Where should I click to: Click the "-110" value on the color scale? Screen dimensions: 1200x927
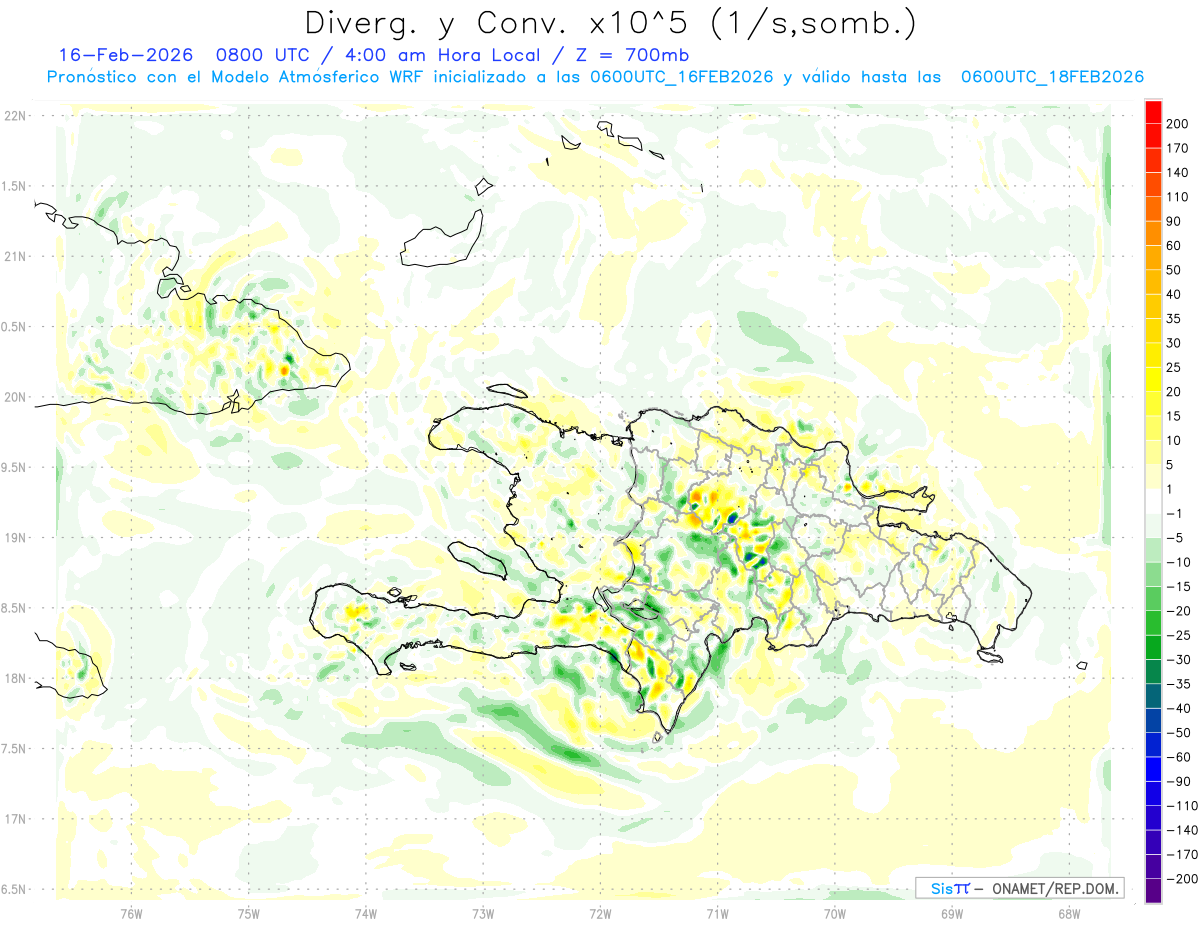pyautogui.click(x=1183, y=806)
